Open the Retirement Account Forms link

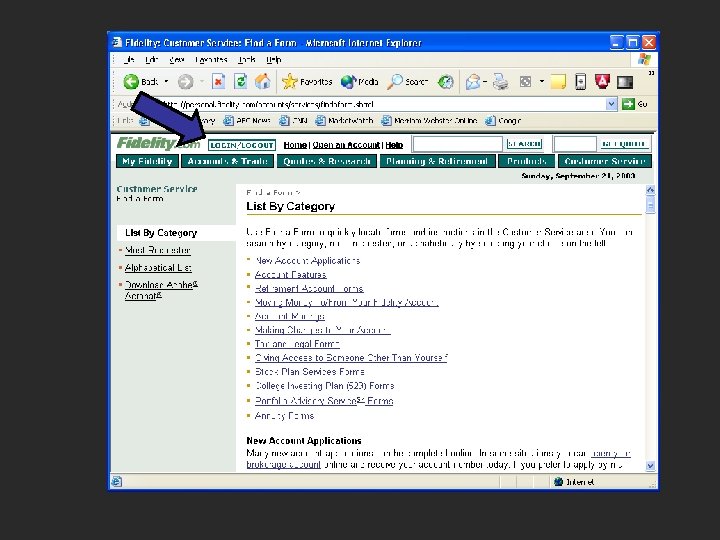click(309, 289)
